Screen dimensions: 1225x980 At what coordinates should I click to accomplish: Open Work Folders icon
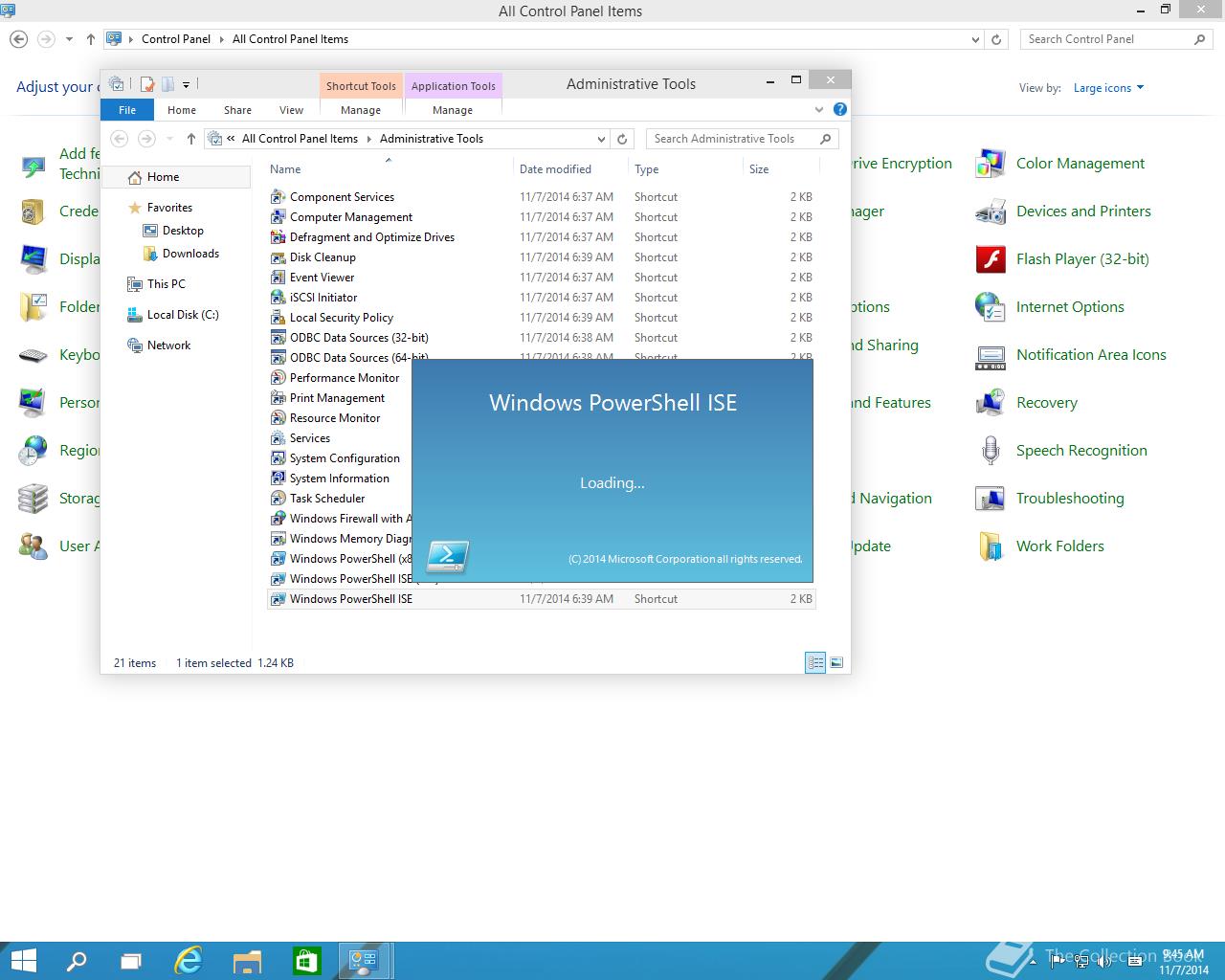[991, 546]
